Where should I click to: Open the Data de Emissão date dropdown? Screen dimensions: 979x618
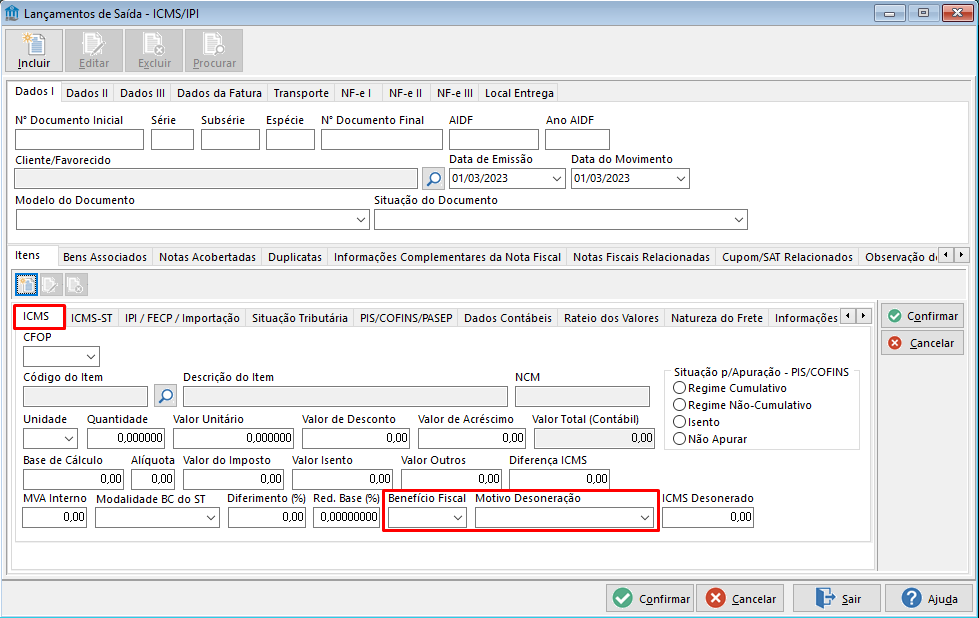click(x=557, y=179)
